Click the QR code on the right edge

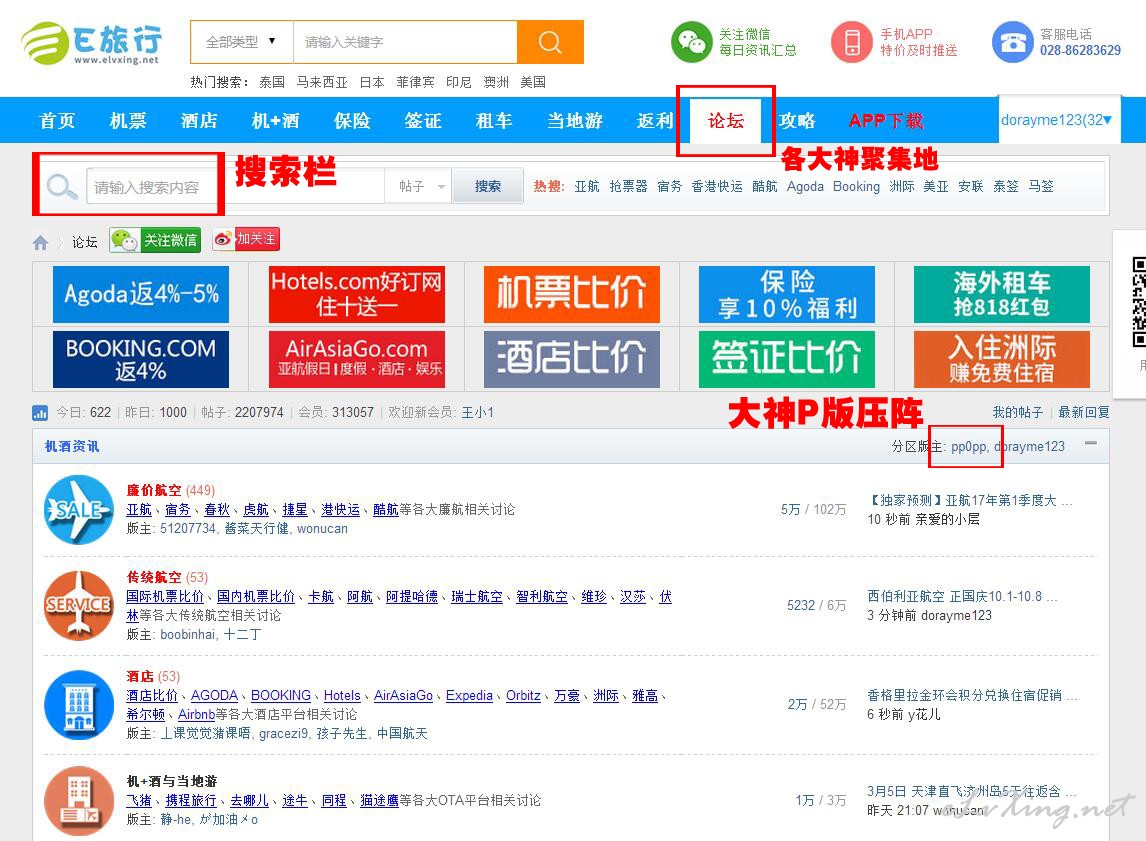point(1139,302)
